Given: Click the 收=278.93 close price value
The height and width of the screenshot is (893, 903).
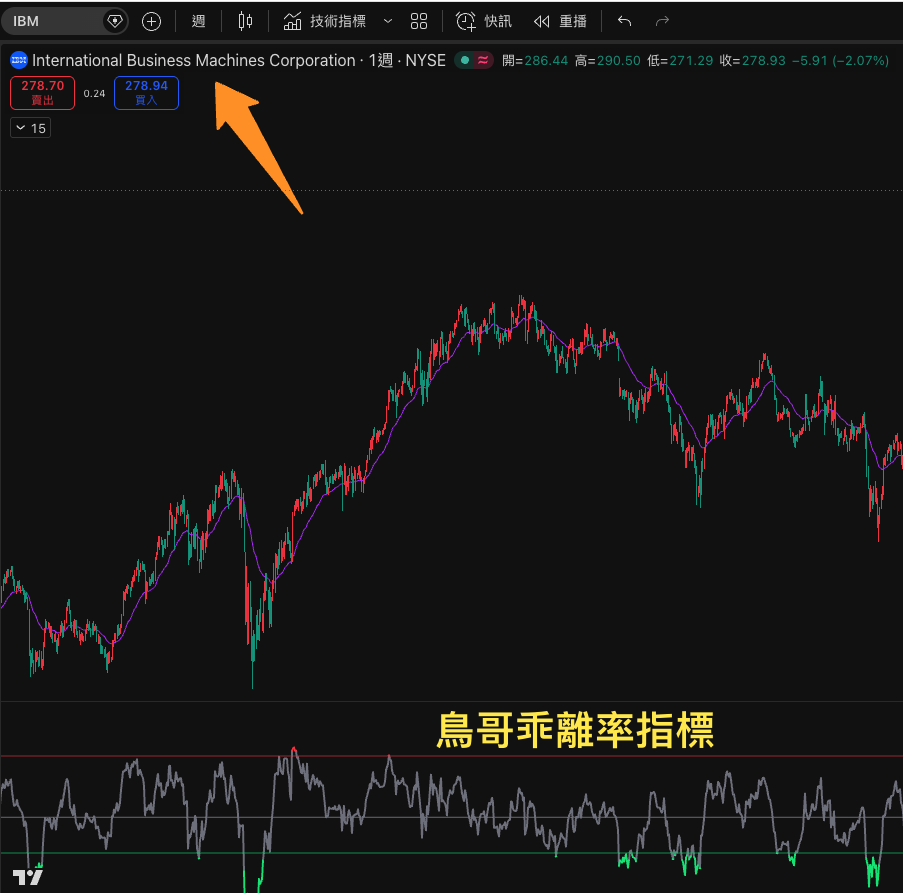Looking at the screenshot, I should [x=753, y=60].
